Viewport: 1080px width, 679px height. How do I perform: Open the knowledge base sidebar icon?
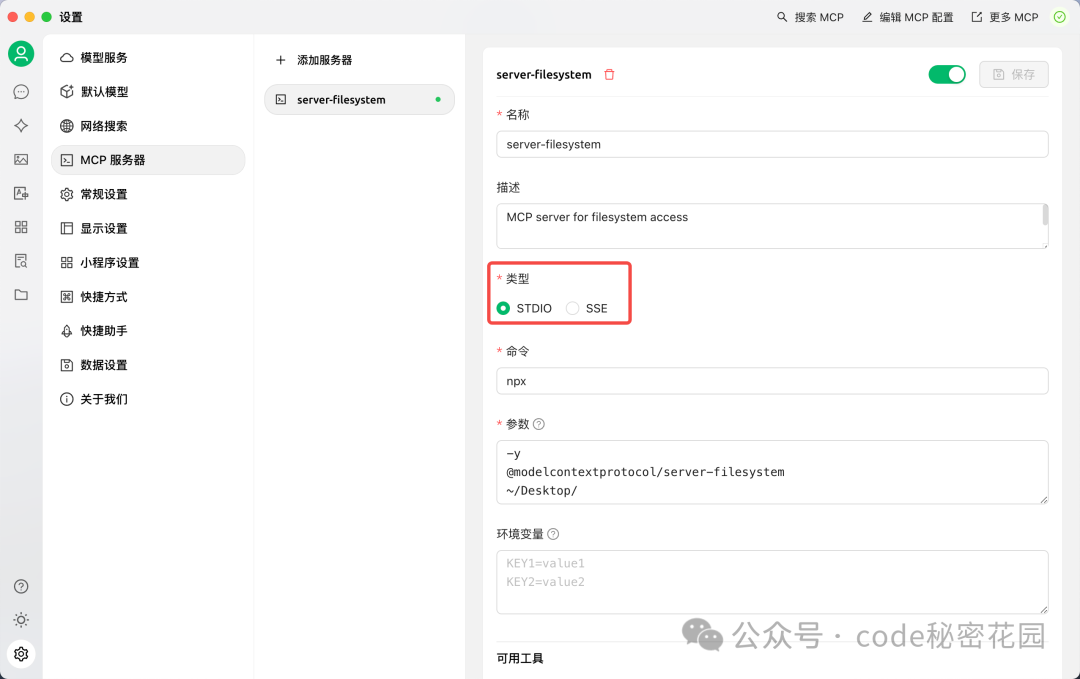point(21,261)
